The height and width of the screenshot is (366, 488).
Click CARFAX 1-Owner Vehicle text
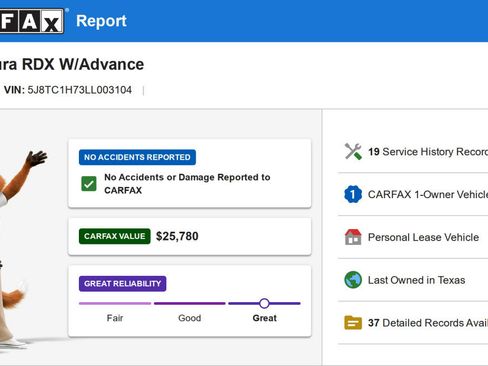428,194
